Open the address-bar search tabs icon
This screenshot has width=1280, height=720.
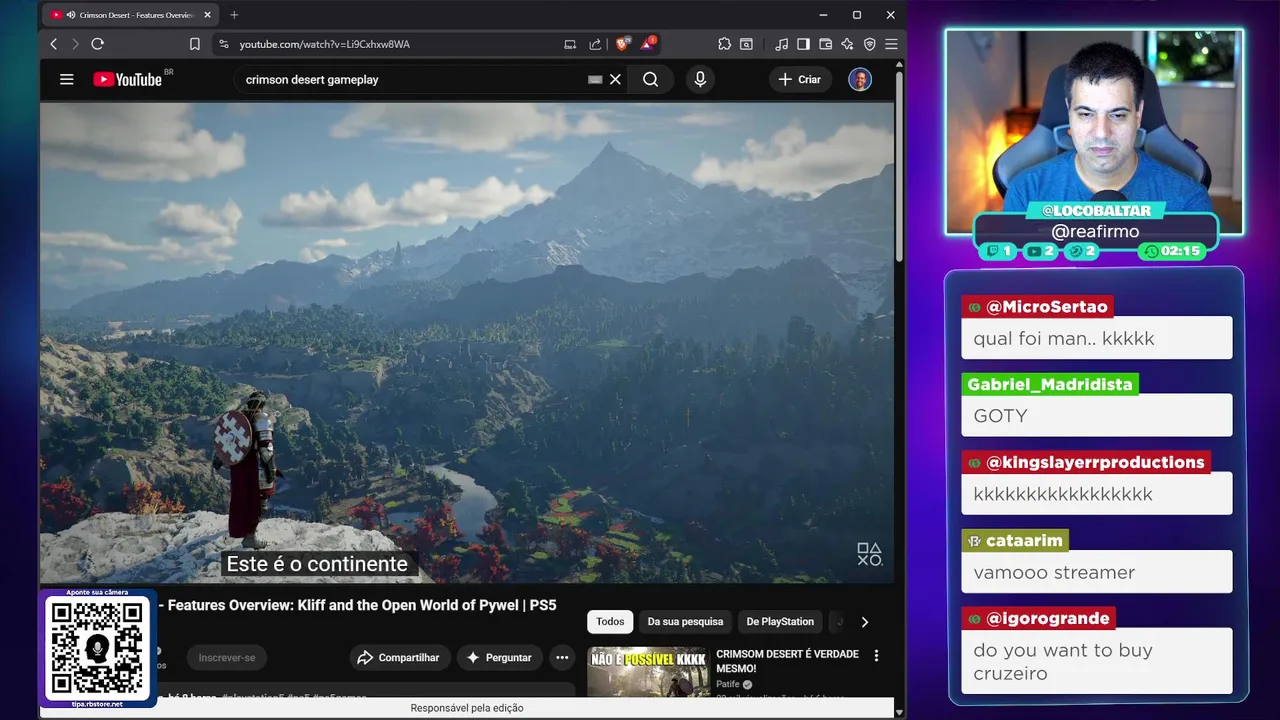tap(746, 44)
